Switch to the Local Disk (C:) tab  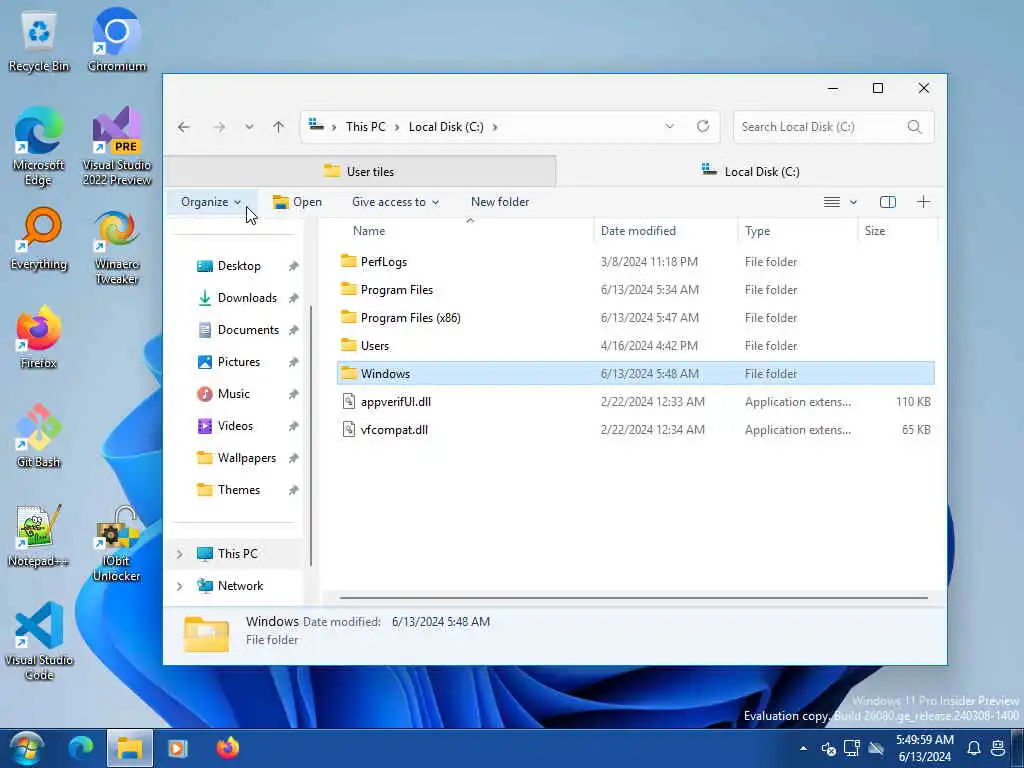[x=751, y=171]
